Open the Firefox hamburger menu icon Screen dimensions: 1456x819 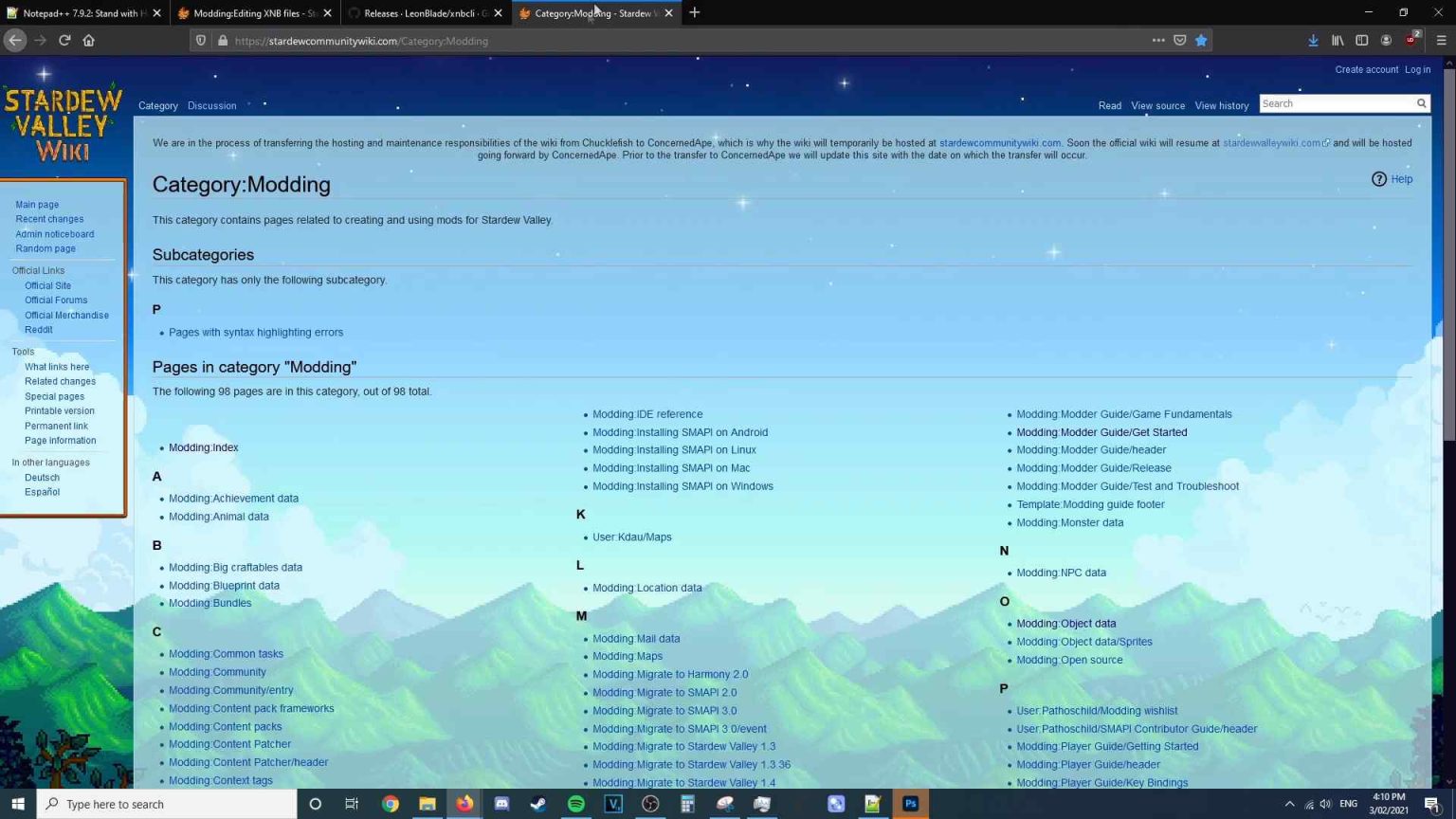click(1441, 41)
